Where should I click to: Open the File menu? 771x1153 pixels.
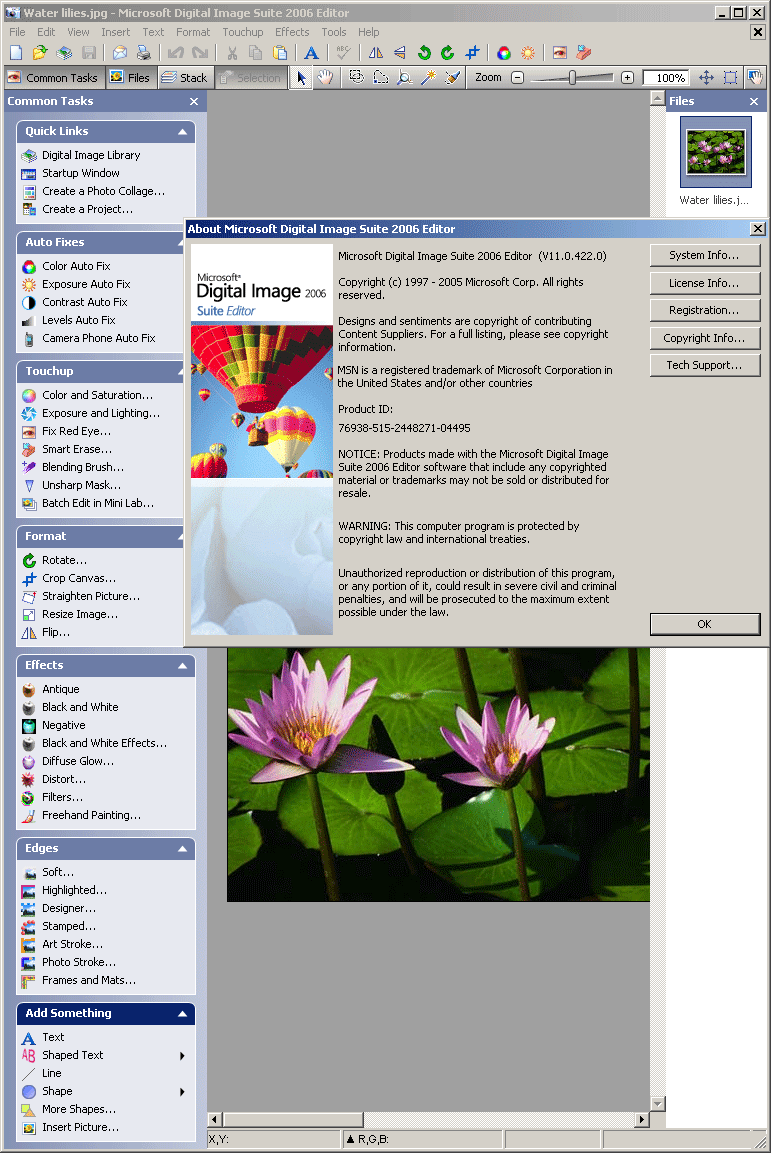point(17,32)
